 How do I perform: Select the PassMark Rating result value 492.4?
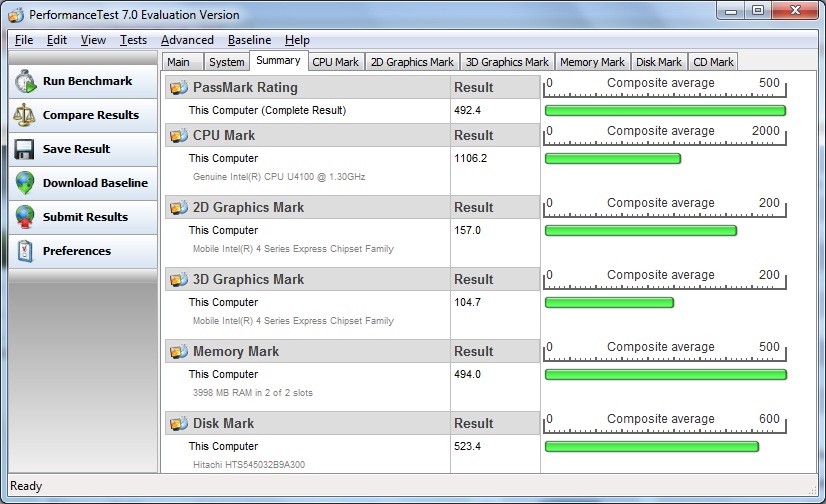point(467,111)
